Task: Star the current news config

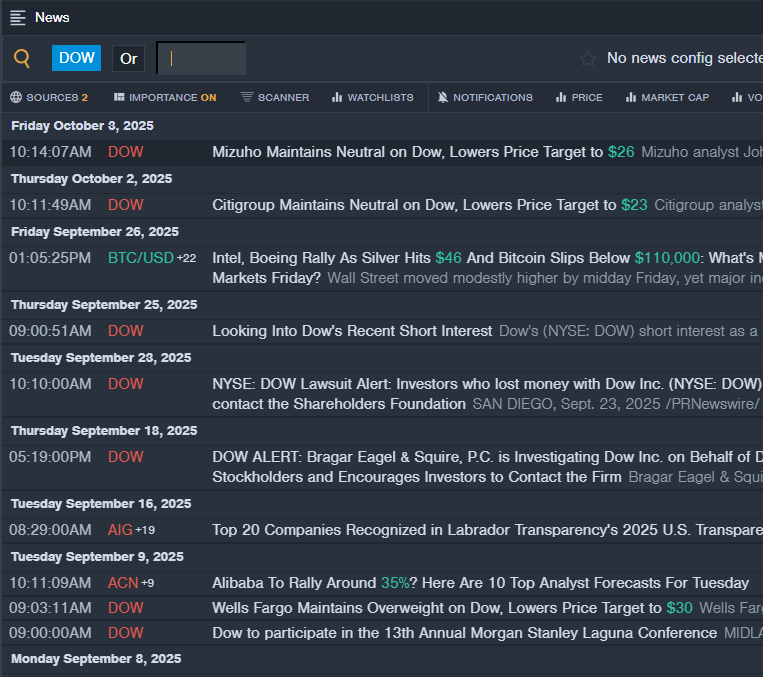Action: tap(588, 59)
